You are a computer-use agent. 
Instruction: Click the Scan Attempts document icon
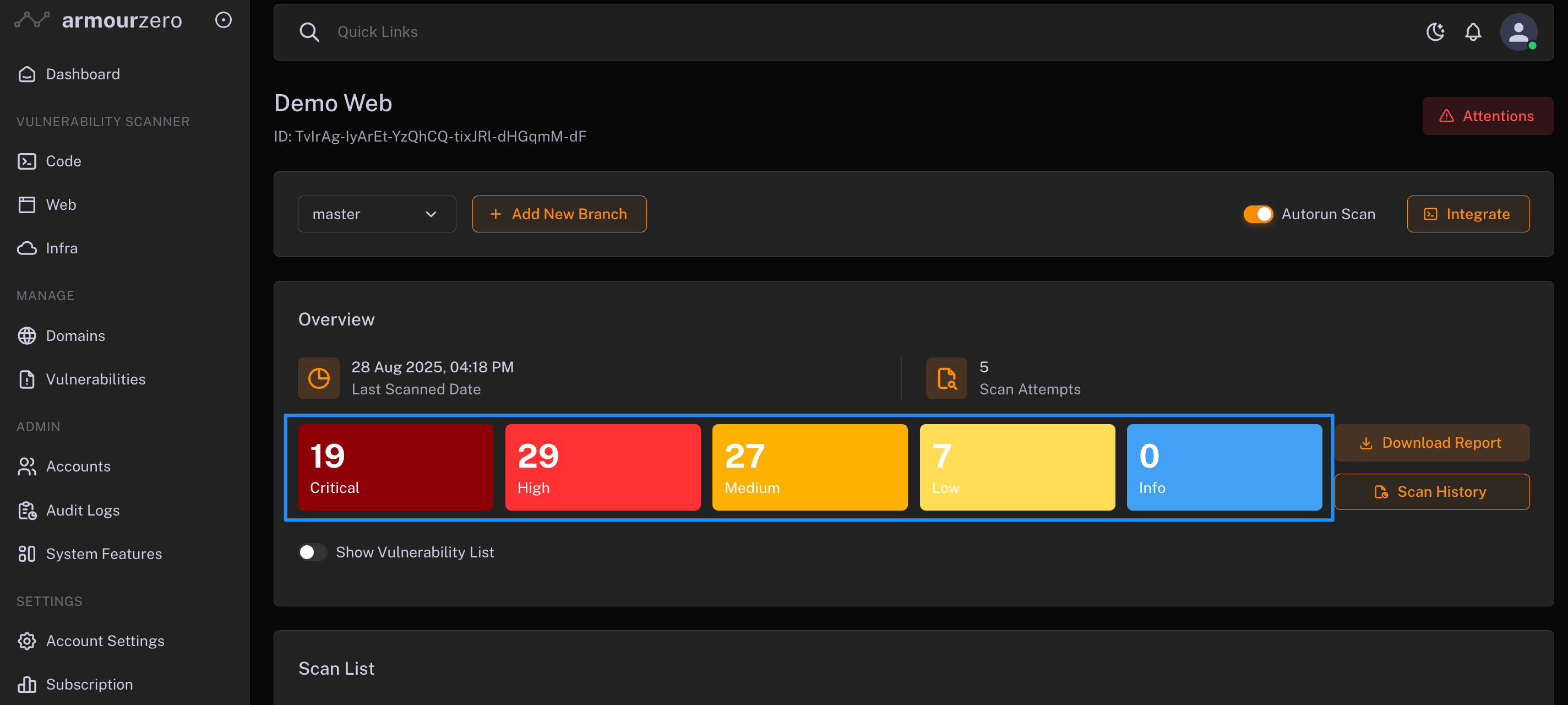946,378
